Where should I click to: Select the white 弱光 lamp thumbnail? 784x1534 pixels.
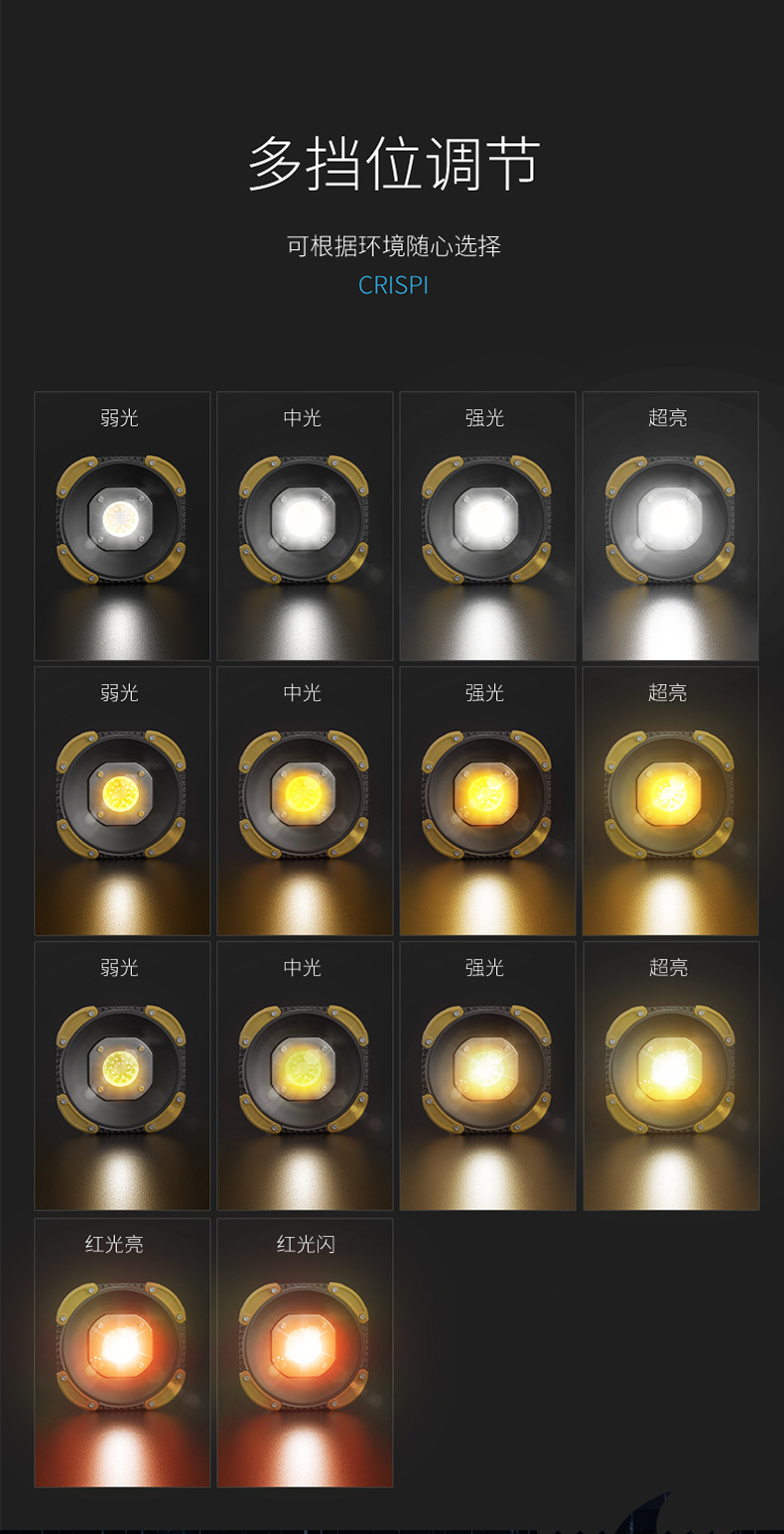point(122,526)
